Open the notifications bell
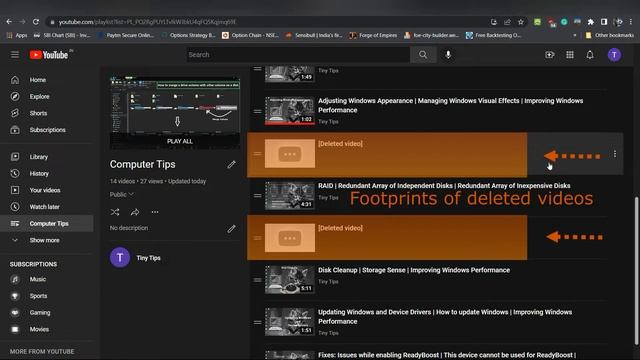The height and width of the screenshot is (360, 640). point(590,55)
